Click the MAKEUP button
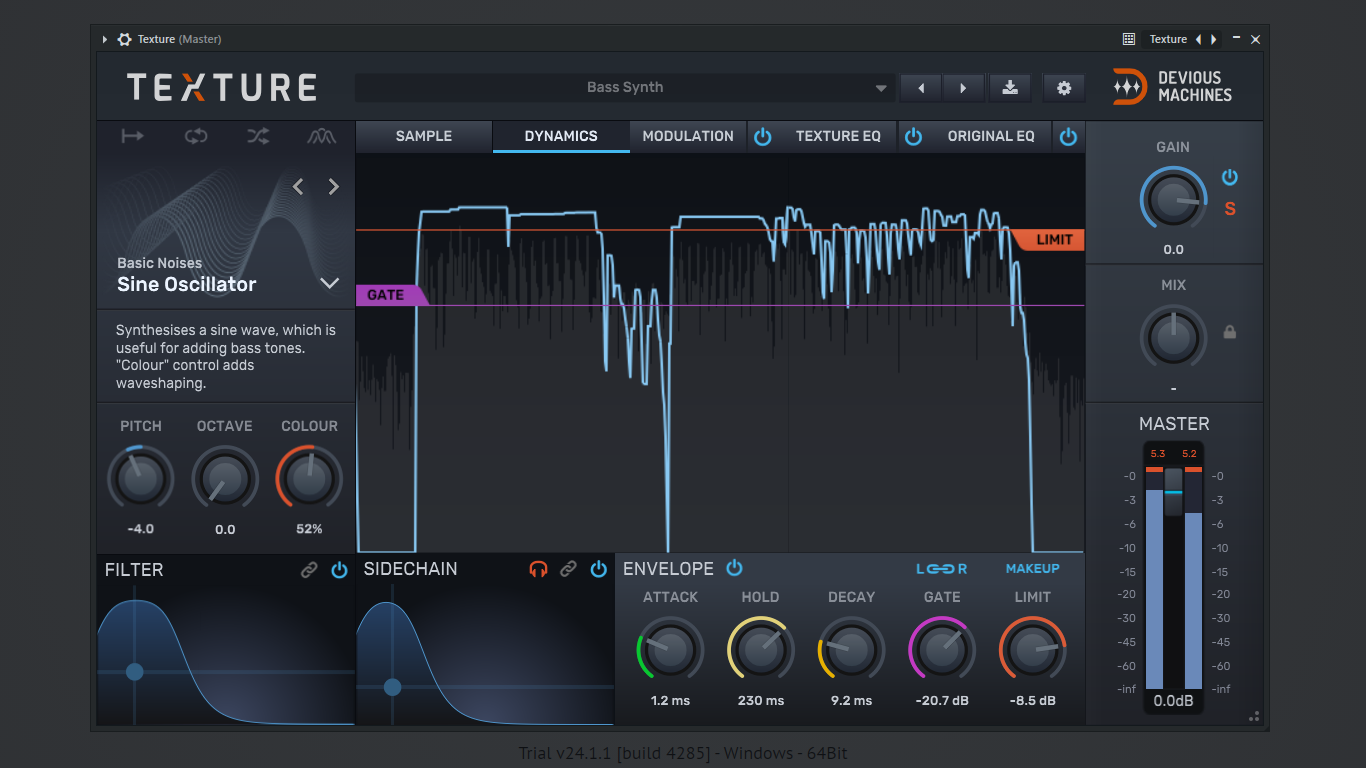The image size is (1366, 768). tap(1032, 568)
